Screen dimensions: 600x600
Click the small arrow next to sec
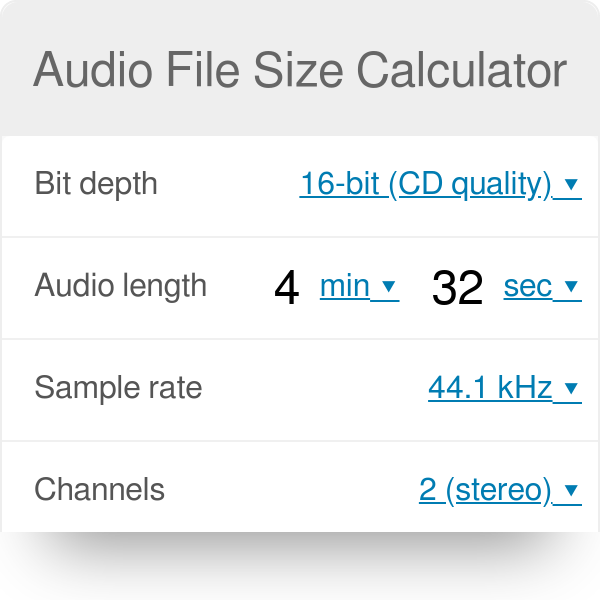pos(572,288)
